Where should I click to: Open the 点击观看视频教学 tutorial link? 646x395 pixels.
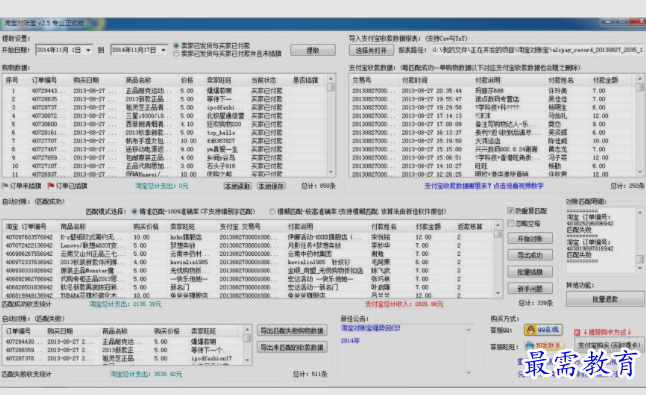518,186
